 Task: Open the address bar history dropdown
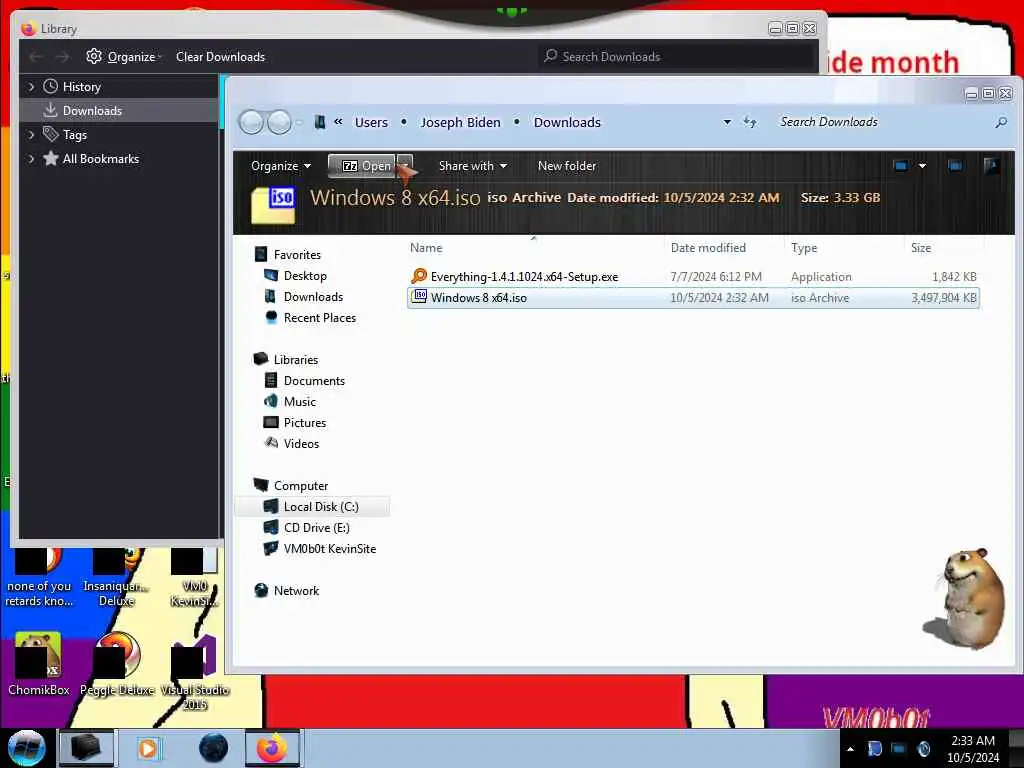727,122
